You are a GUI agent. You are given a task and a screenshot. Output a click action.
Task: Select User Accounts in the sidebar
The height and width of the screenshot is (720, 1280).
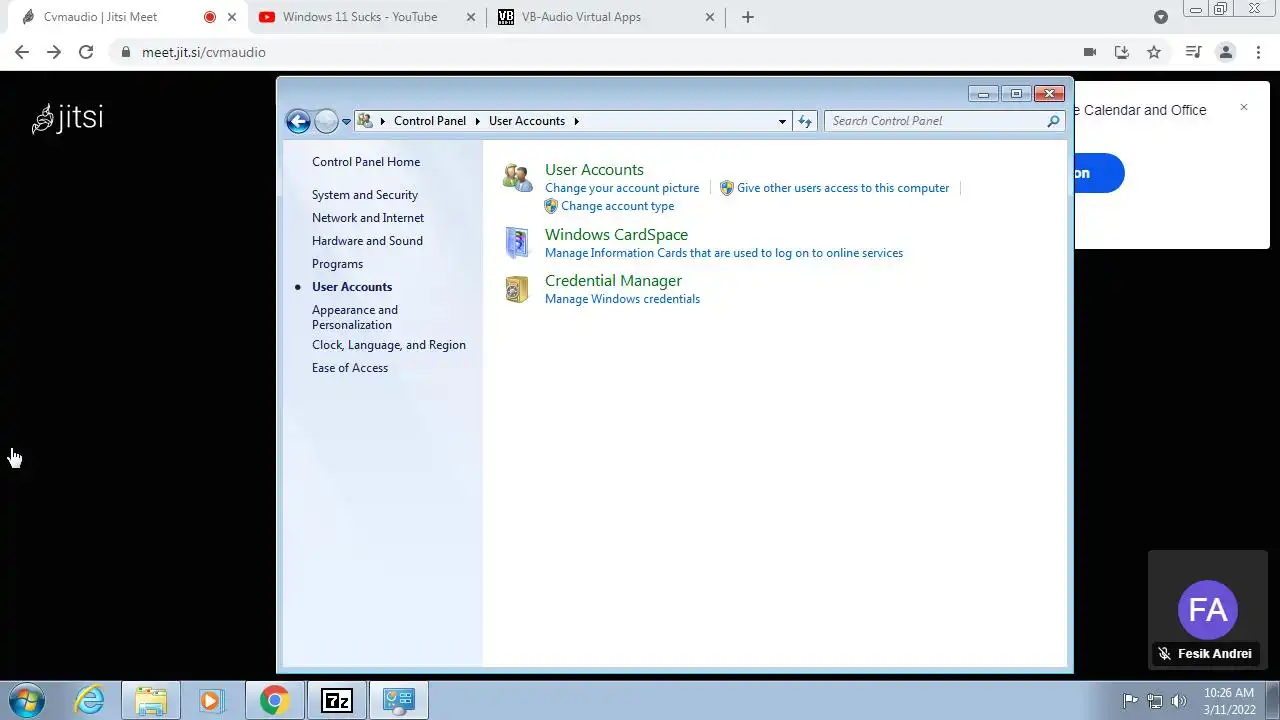[352, 287]
